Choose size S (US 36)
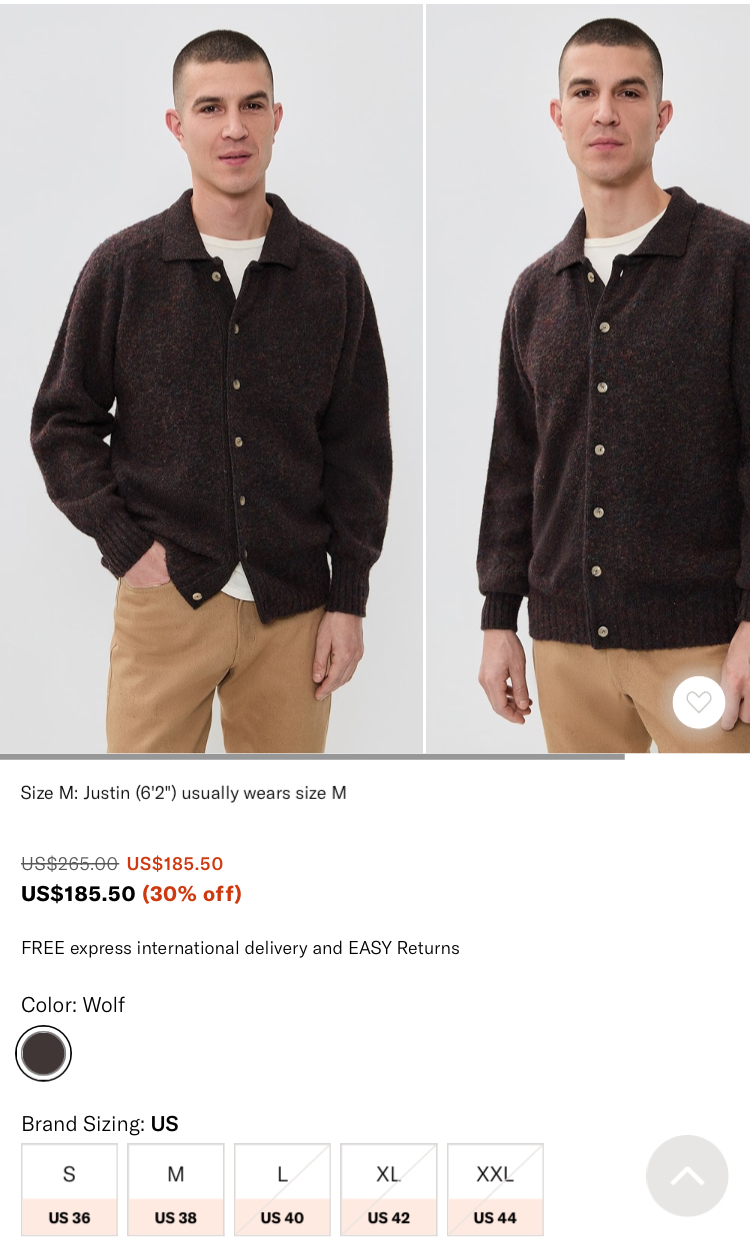750x1239 pixels. click(70, 1190)
